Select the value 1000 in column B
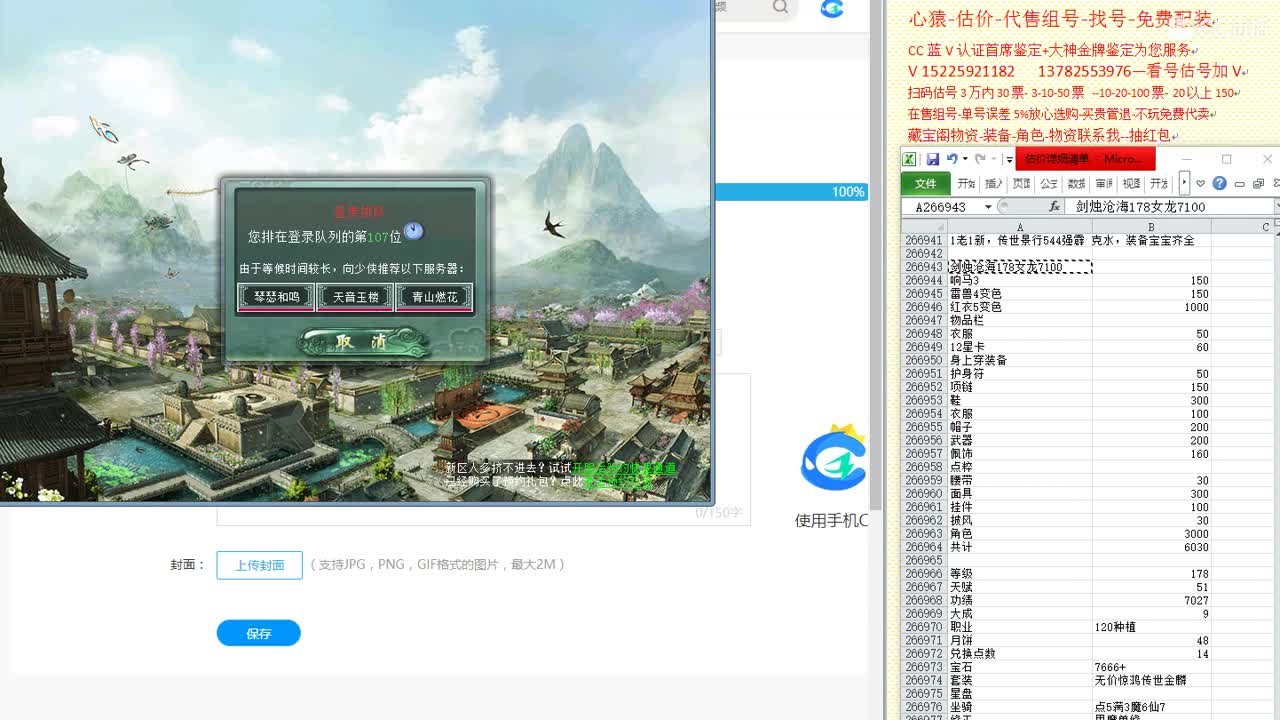Screen dimensions: 1280x720 (1152, 307)
